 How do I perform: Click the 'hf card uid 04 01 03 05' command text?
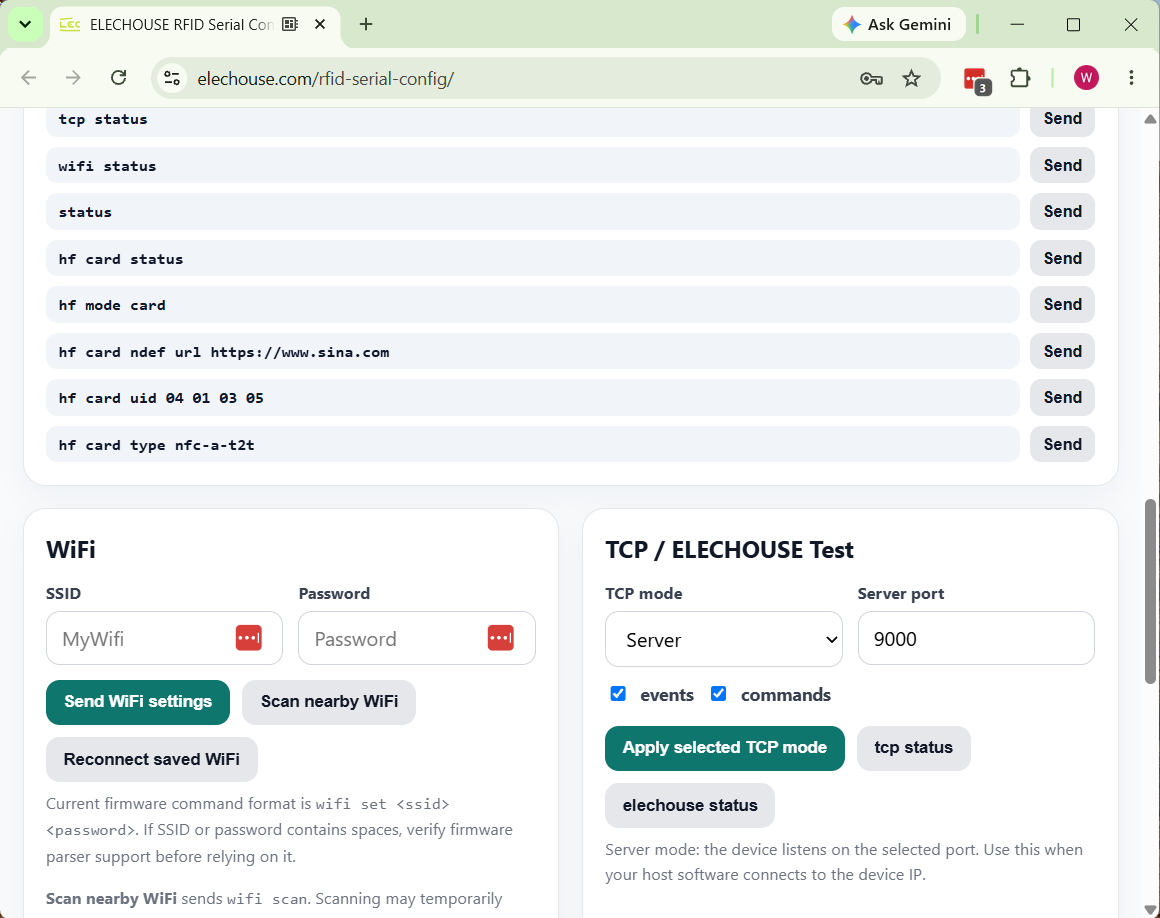[x=161, y=398]
